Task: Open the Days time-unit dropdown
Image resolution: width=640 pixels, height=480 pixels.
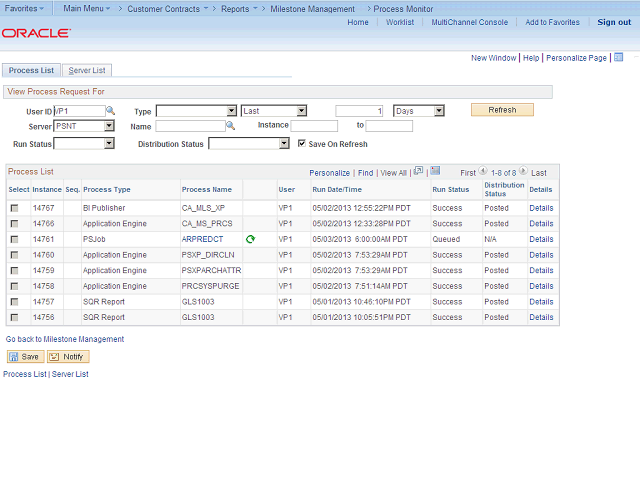Action: click(438, 110)
